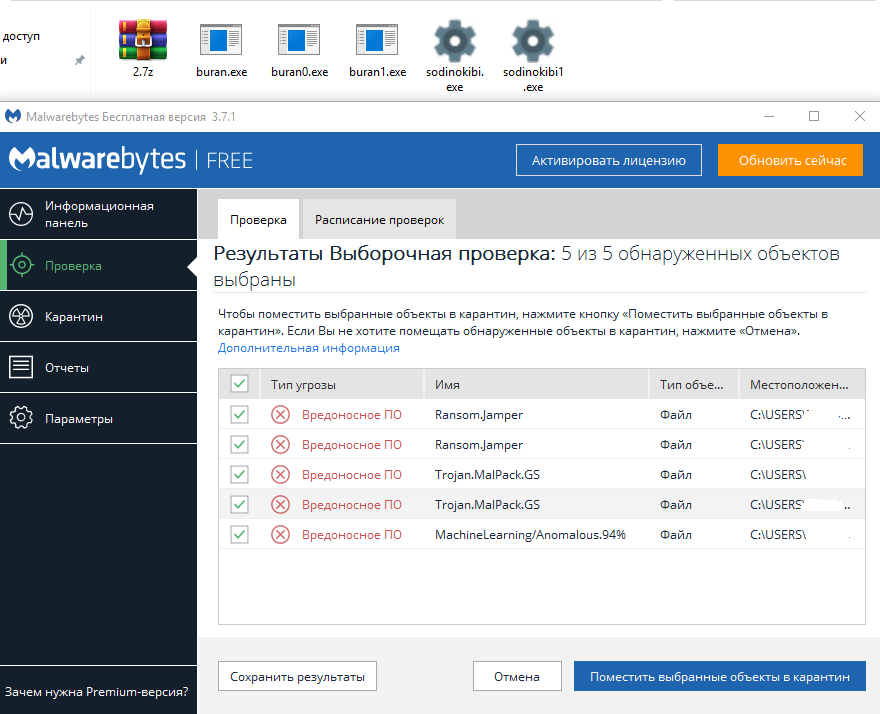880x714 pixels.
Task: Uncheck the second Trojan.MalPack.GS checkbox
Action: point(240,504)
